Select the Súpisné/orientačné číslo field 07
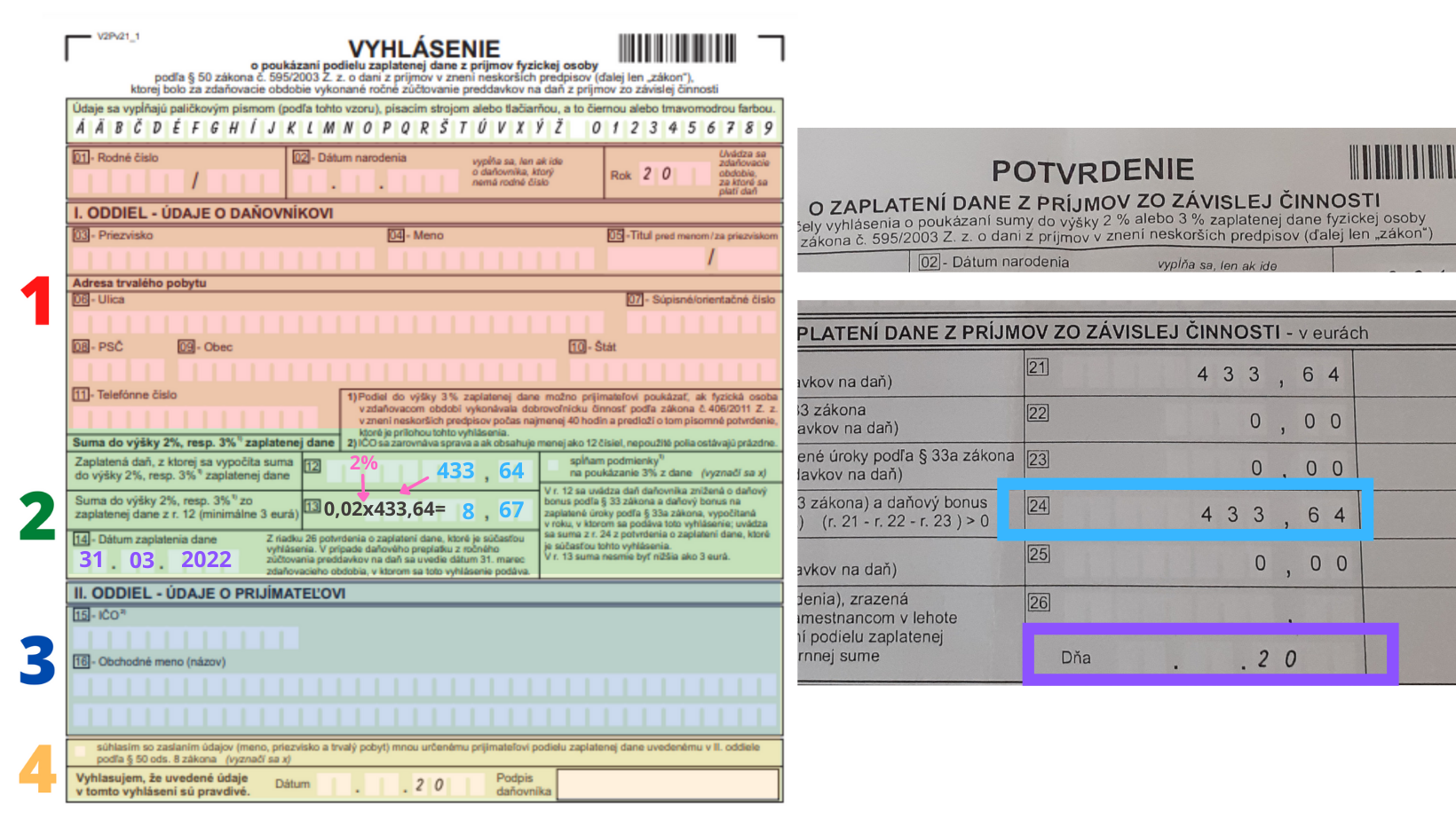The height and width of the screenshot is (820, 1456). pyautogui.click(x=701, y=323)
